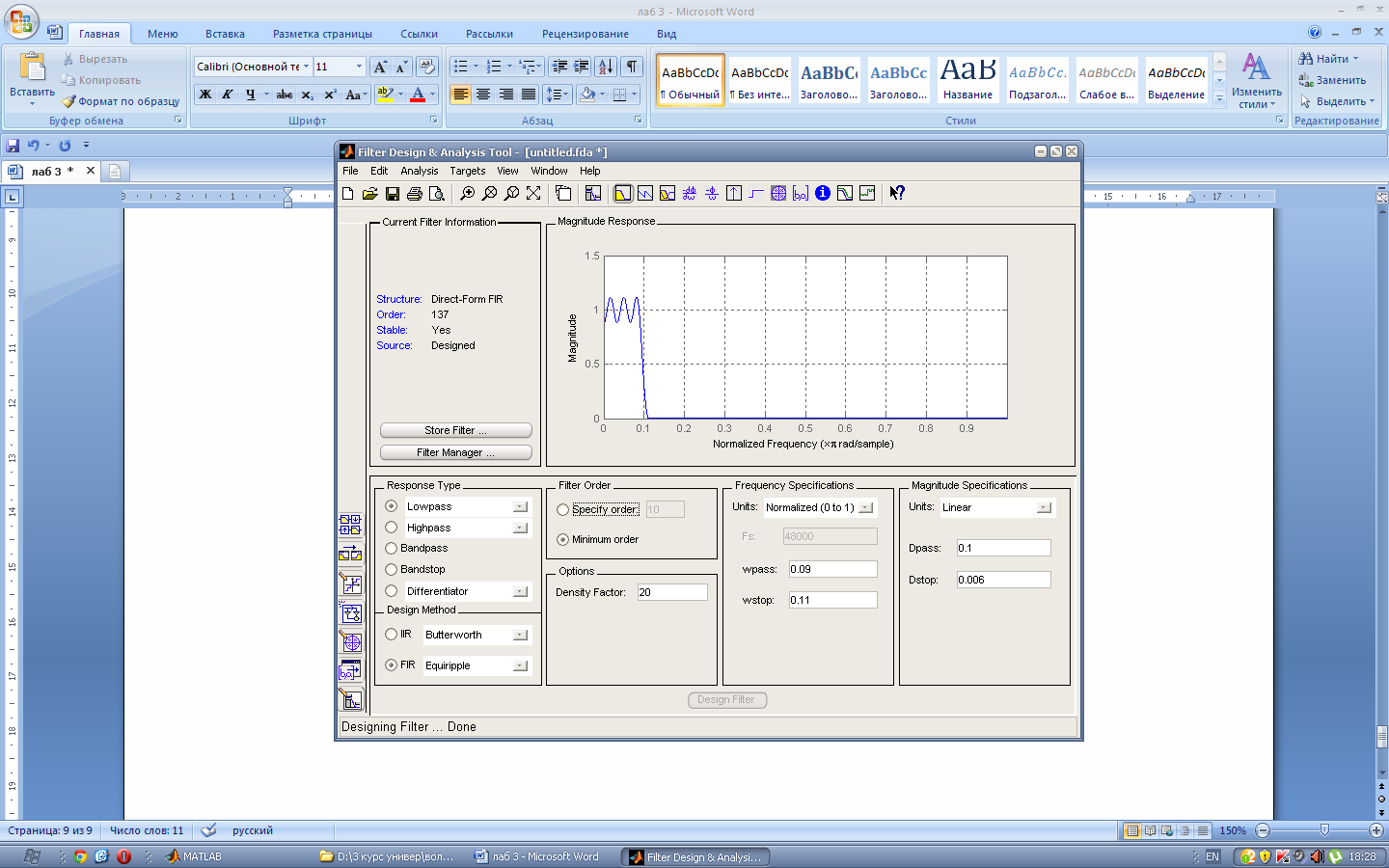The width and height of the screenshot is (1389, 868).
Task: Open the Equiripple FIR method dropdown
Action: 521,665
